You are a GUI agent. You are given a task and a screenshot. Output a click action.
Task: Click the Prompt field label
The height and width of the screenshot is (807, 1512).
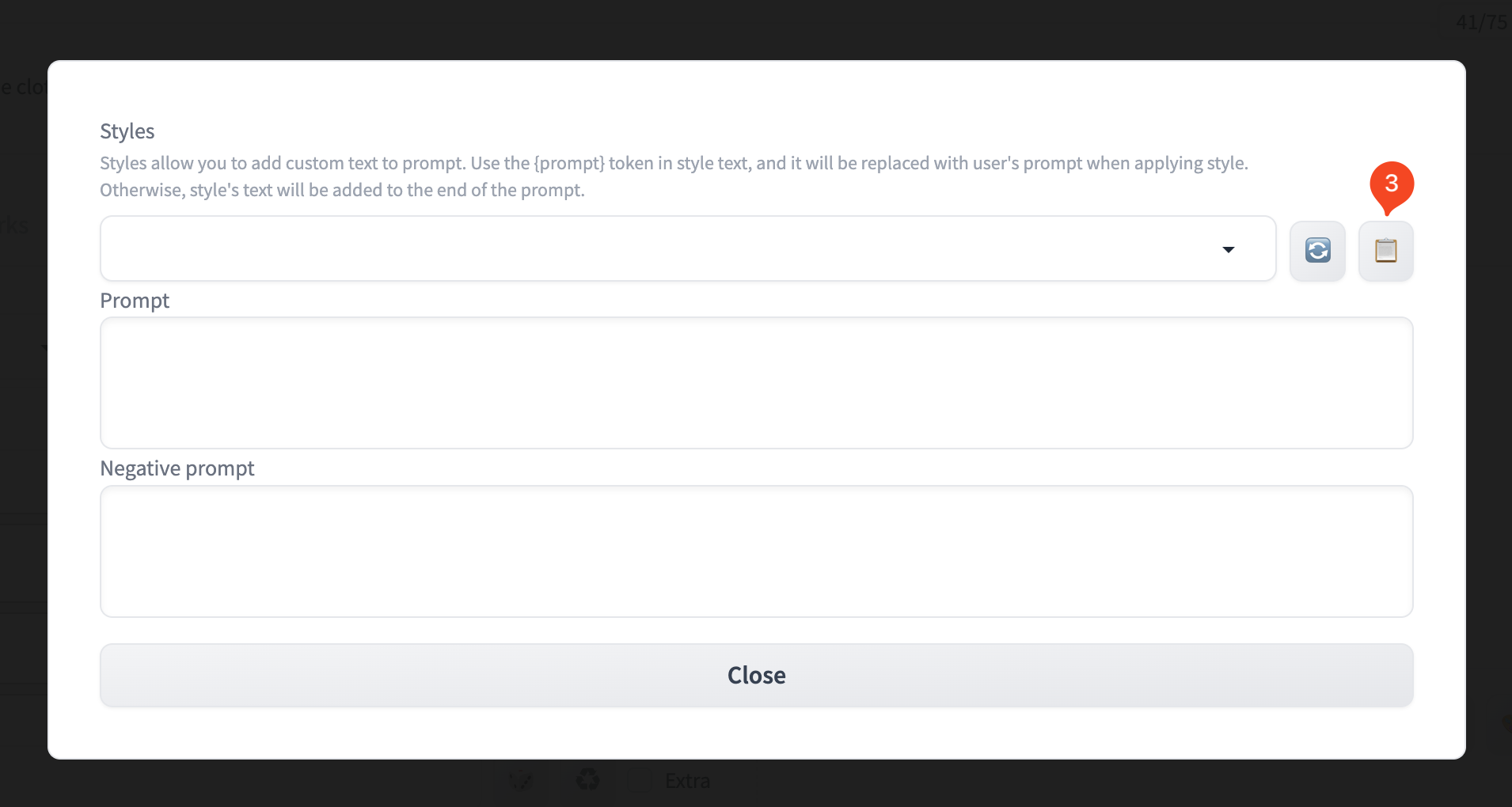coord(135,301)
